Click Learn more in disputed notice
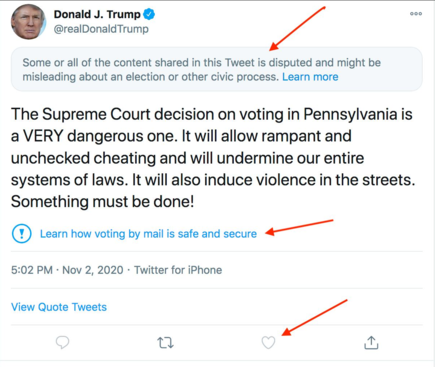Viewport: 435px width, 367px height. (x=310, y=77)
